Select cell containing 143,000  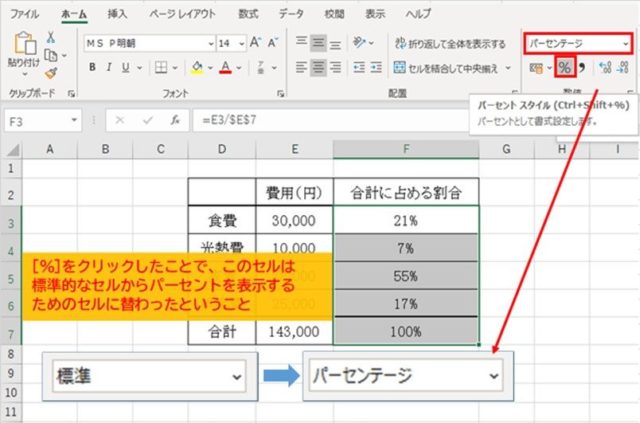click(x=294, y=332)
